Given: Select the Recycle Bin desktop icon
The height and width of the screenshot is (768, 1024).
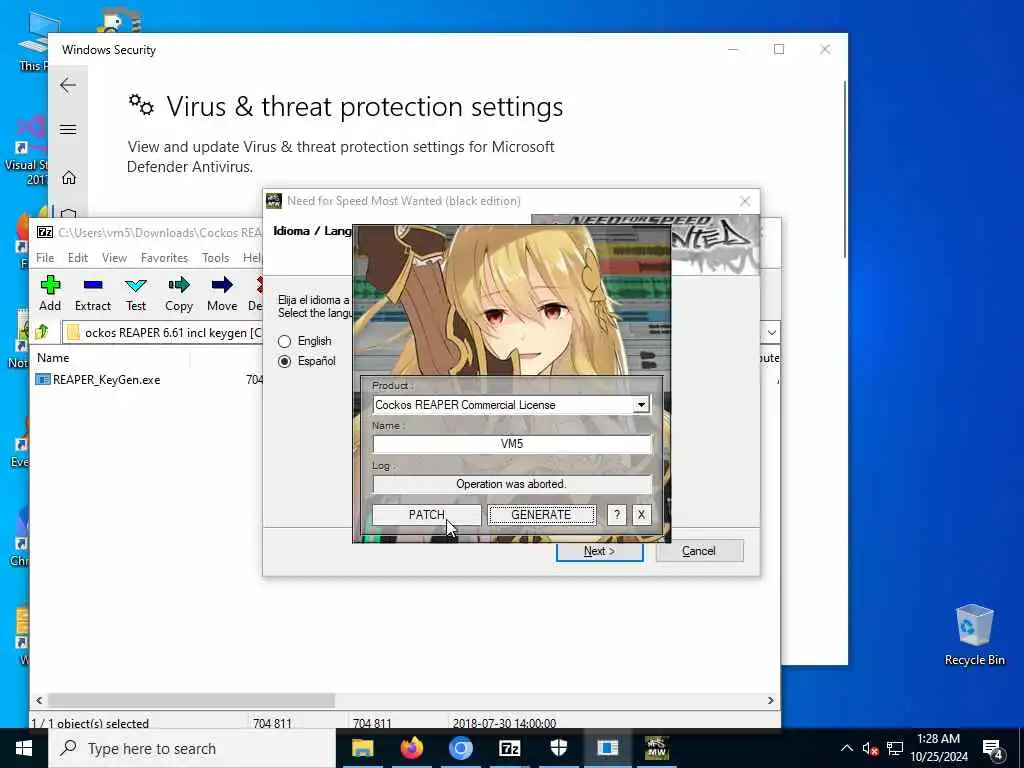Looking at the screenshot, I should [x=974, y=635].
